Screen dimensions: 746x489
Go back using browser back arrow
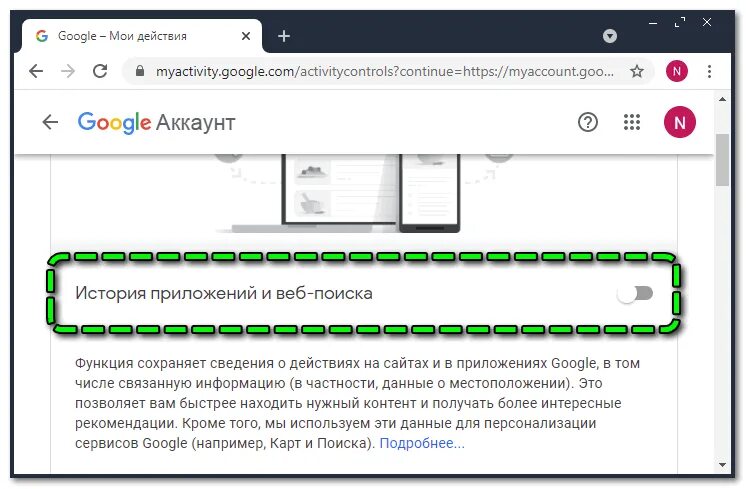pos(36,71)
